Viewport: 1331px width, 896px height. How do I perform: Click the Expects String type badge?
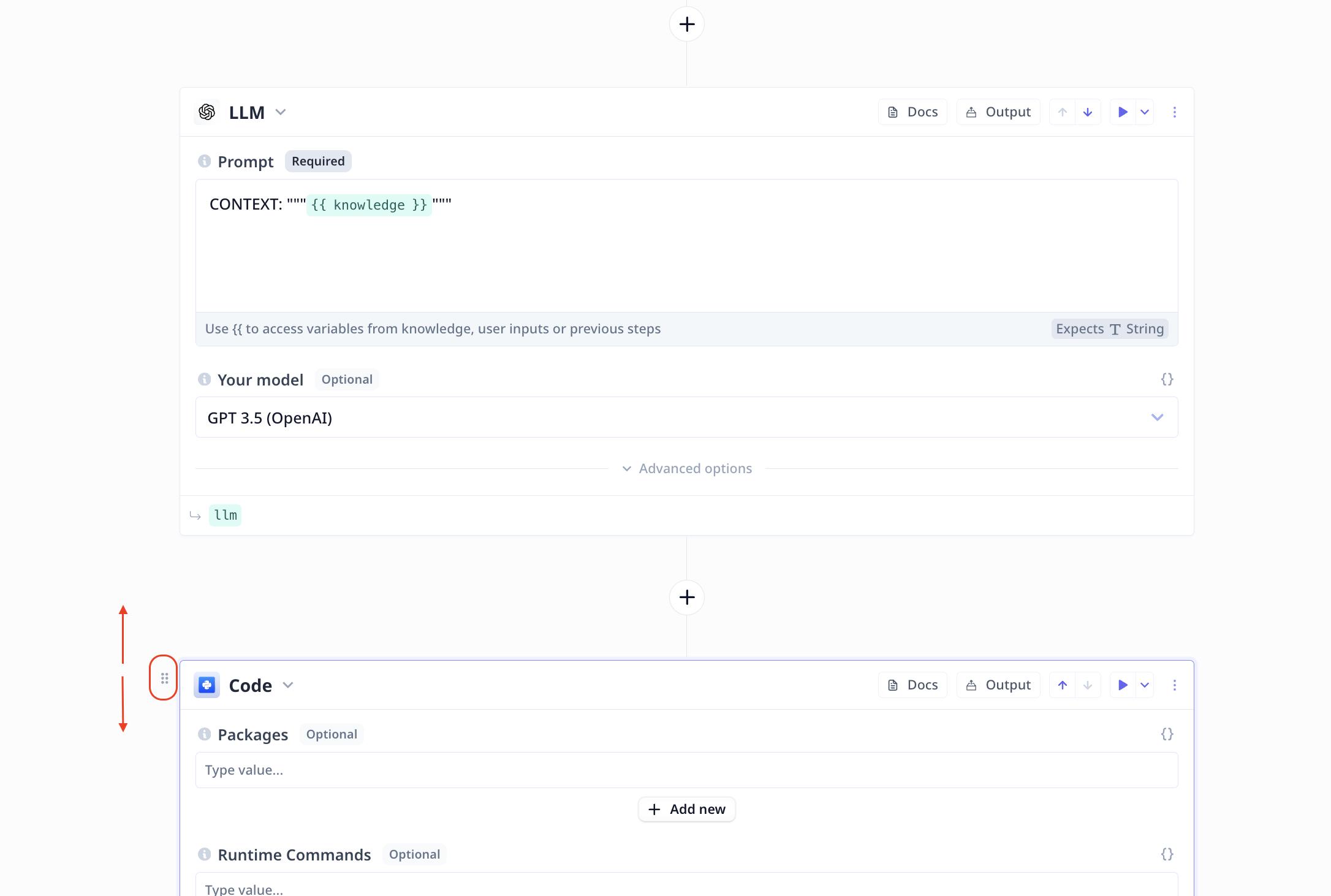pos(1109,329)
